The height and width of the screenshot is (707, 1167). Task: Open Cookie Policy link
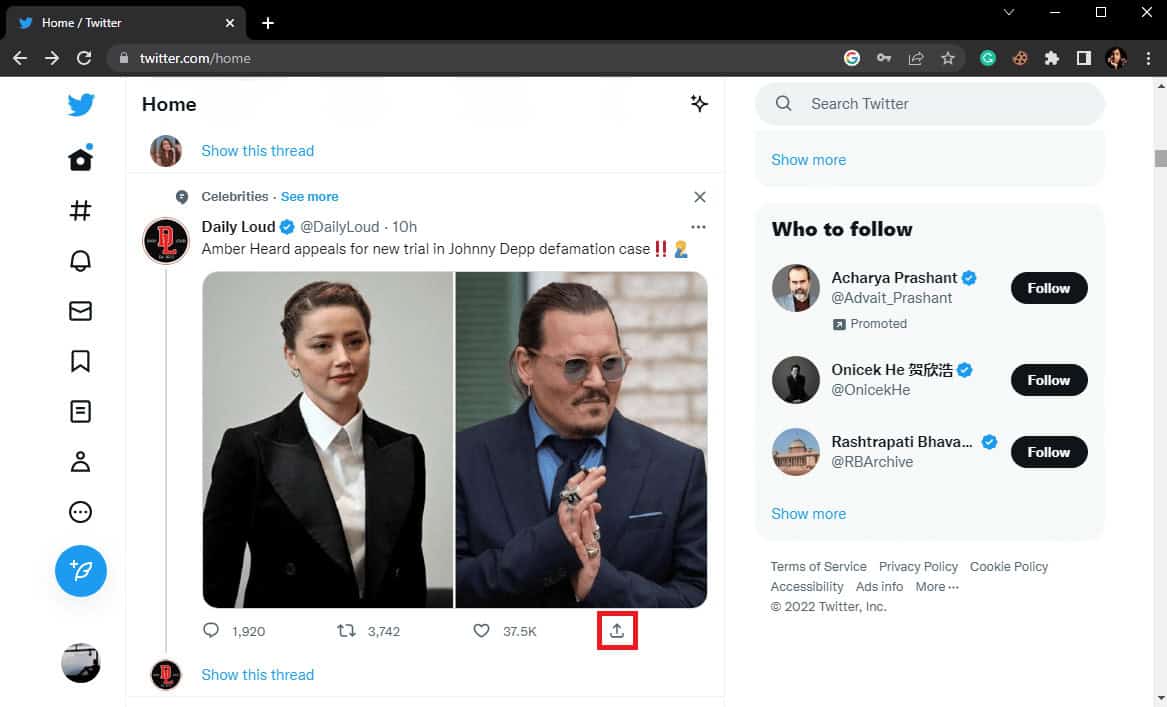[x=1008, y=566]
